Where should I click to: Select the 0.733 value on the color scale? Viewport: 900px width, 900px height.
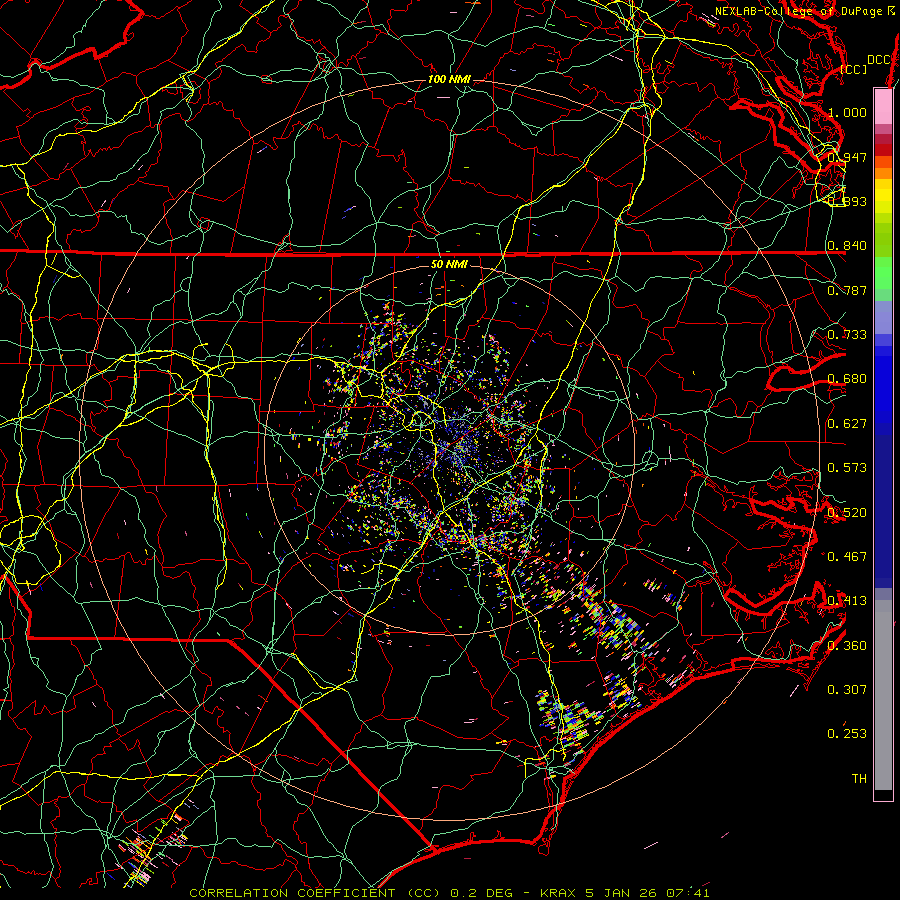(847, 335)
